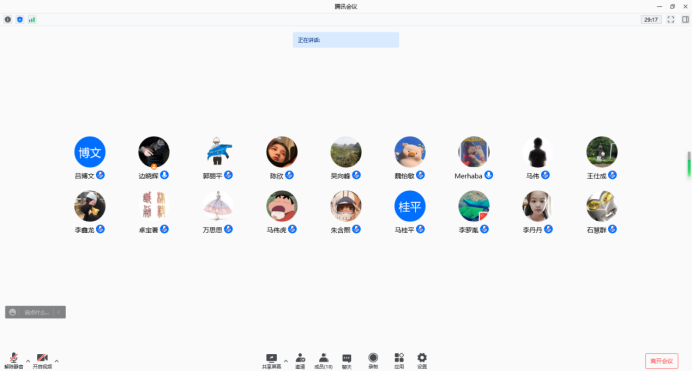Image resolution: width=693 pixels, height=371 pixels.
Task: Open the members list
Action: 324,361
